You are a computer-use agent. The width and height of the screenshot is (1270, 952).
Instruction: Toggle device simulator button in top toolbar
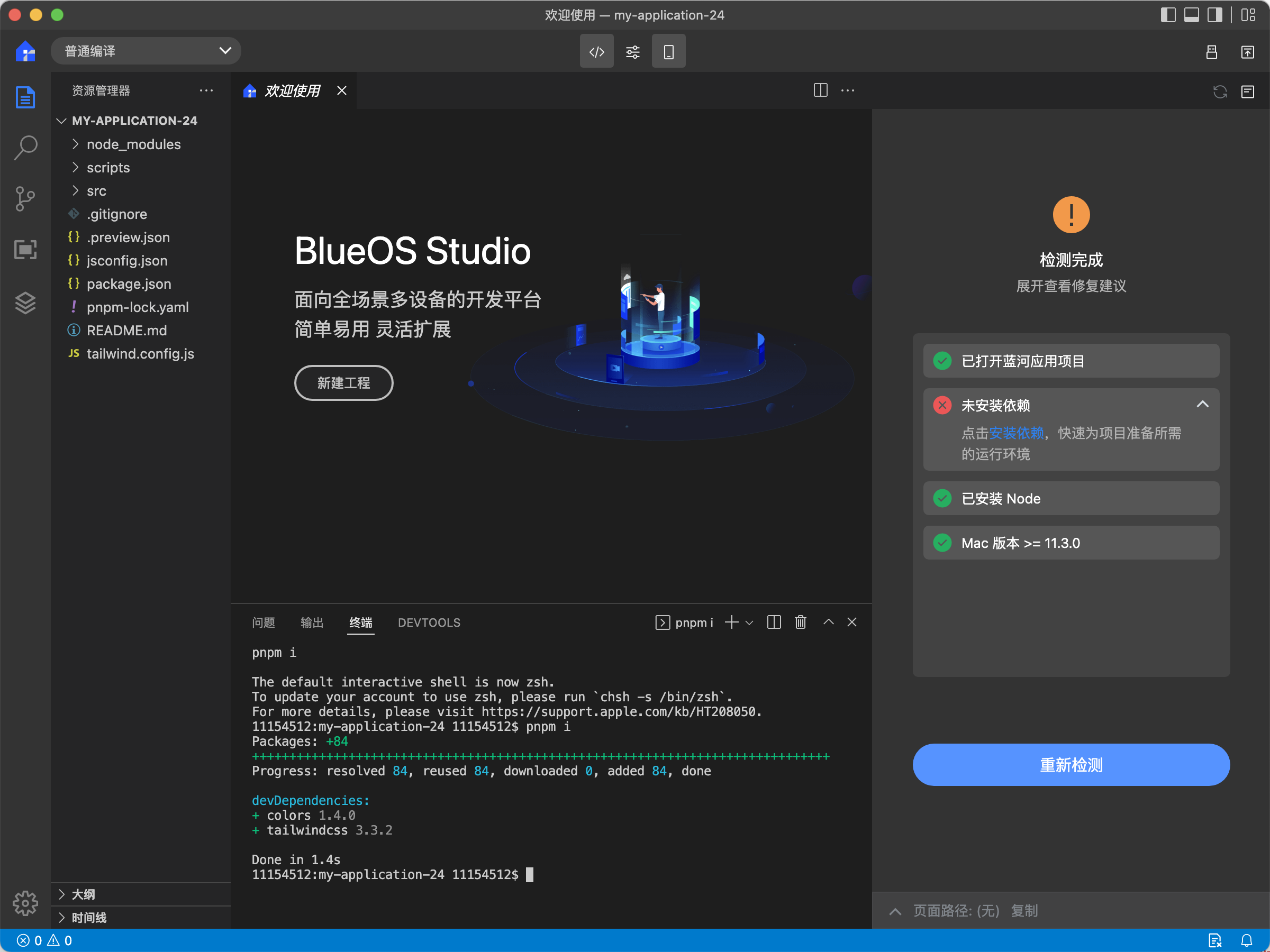coord(668,52)
